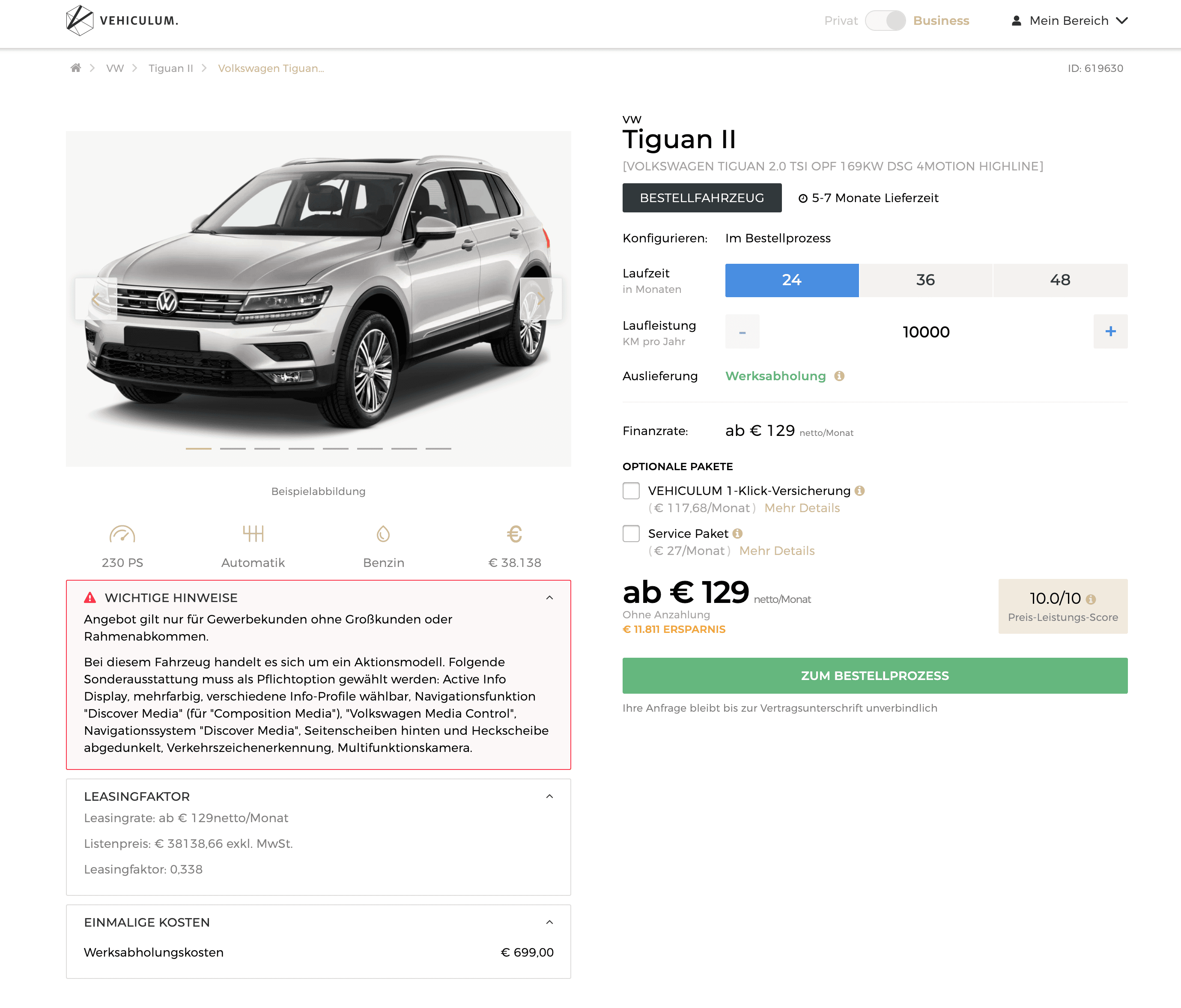Click the Werksabholung delivery link
The image size is (1181, 1008).
pyautogui.click(x=775, y=376)
